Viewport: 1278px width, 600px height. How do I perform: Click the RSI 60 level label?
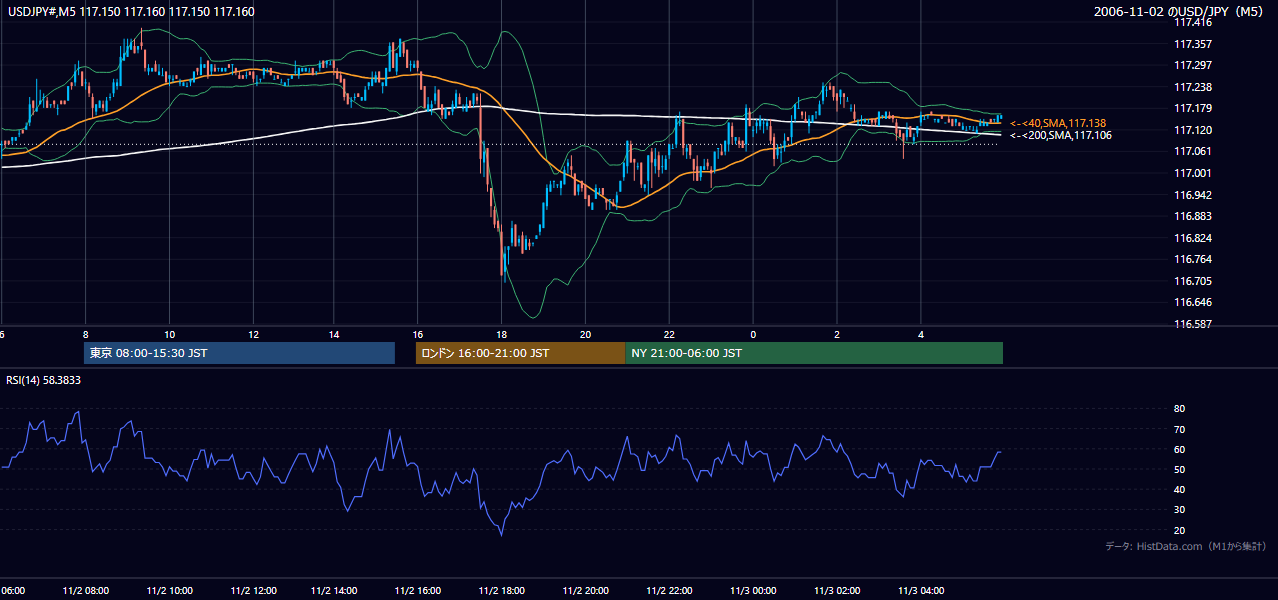1179,449
